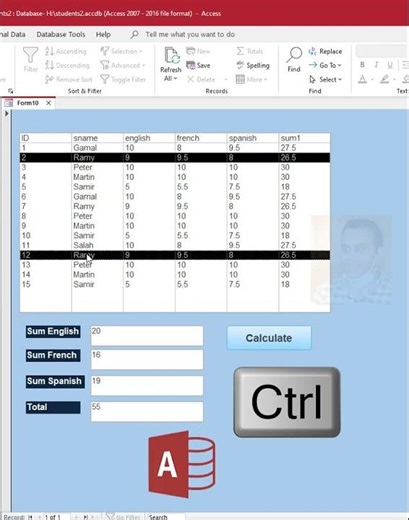Click the Tell me what you want to do box

(x=190, y=34)
